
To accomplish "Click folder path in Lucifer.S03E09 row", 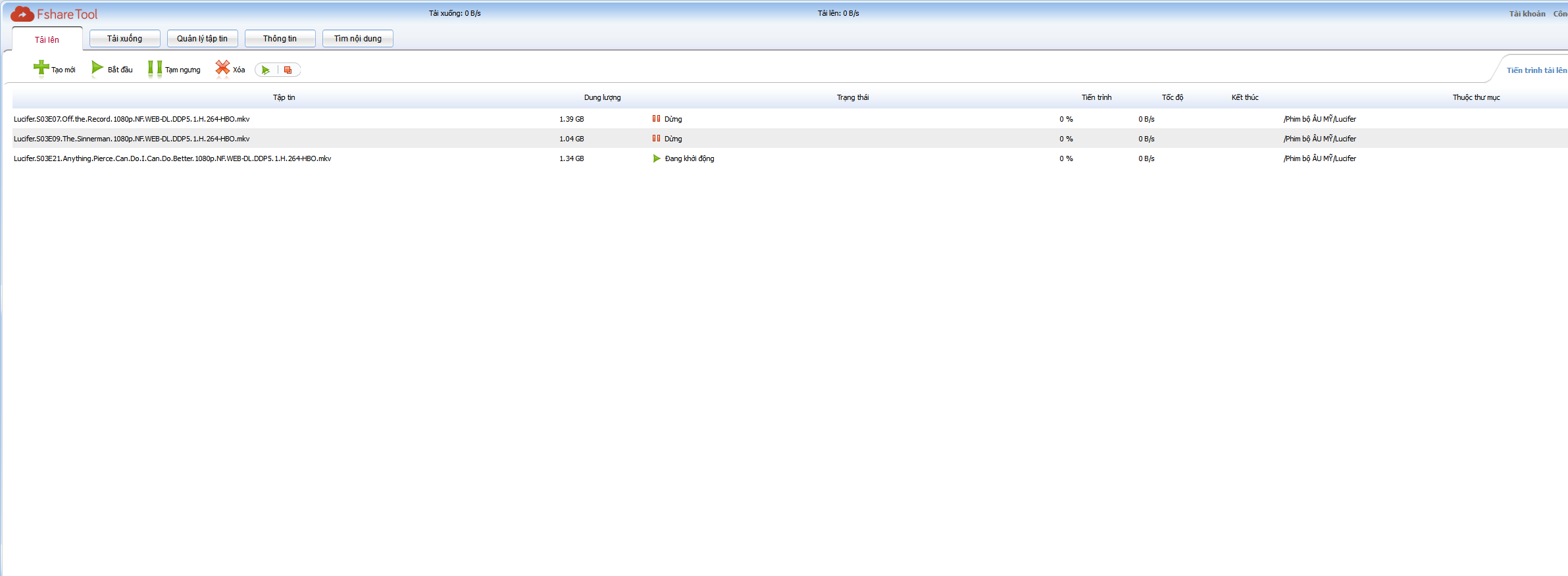I will (1319, 139).
